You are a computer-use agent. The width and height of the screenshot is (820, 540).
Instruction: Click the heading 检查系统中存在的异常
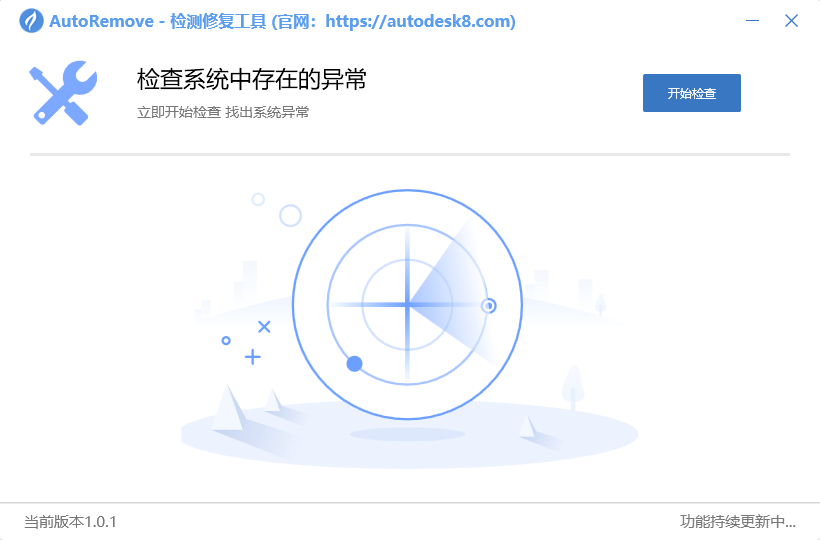click(252, 79)
